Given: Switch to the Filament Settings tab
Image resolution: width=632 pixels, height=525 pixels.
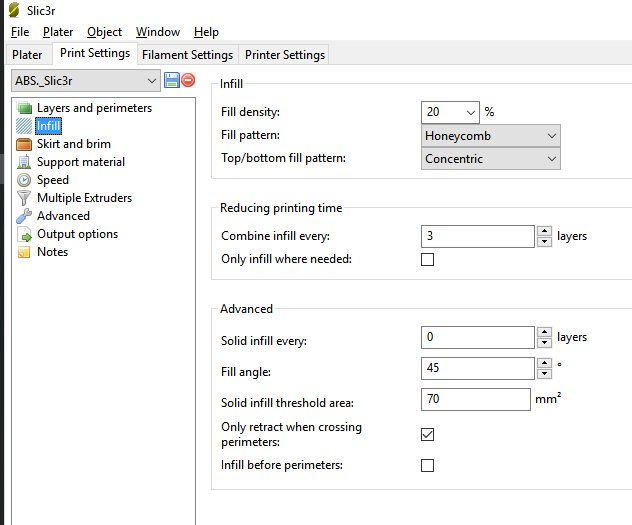Looking at the screenshot, I should 187,54.
